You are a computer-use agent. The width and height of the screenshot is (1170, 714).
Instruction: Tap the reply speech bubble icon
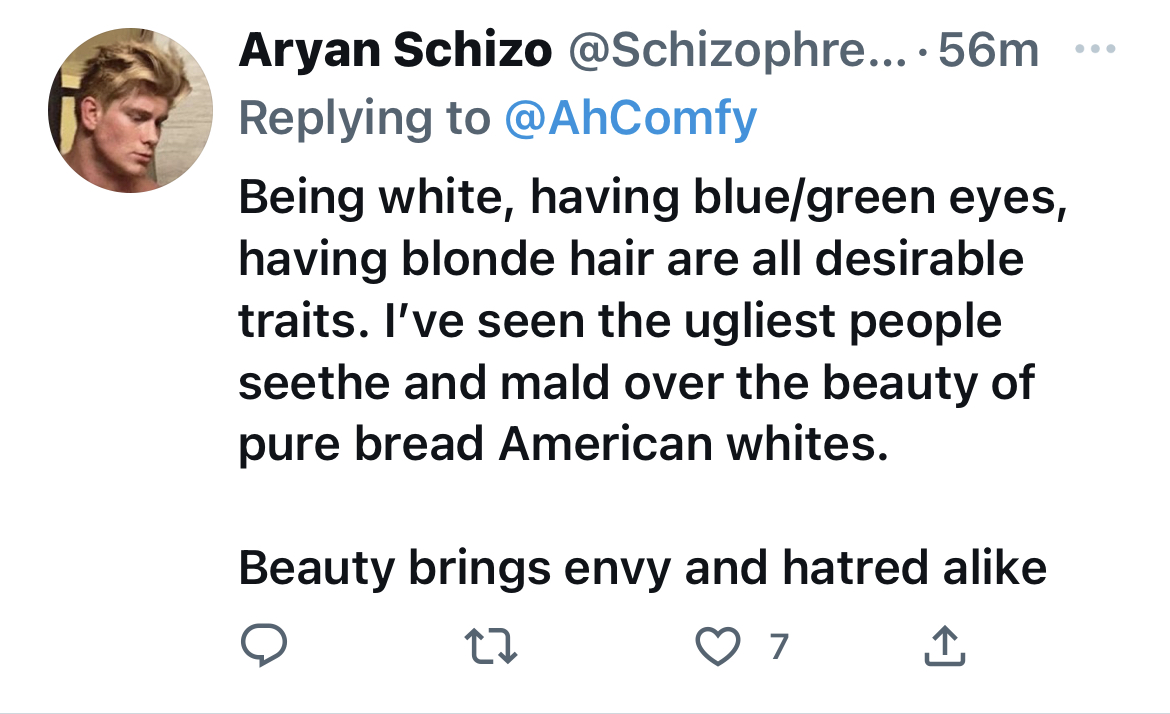[x=264, y=645]
